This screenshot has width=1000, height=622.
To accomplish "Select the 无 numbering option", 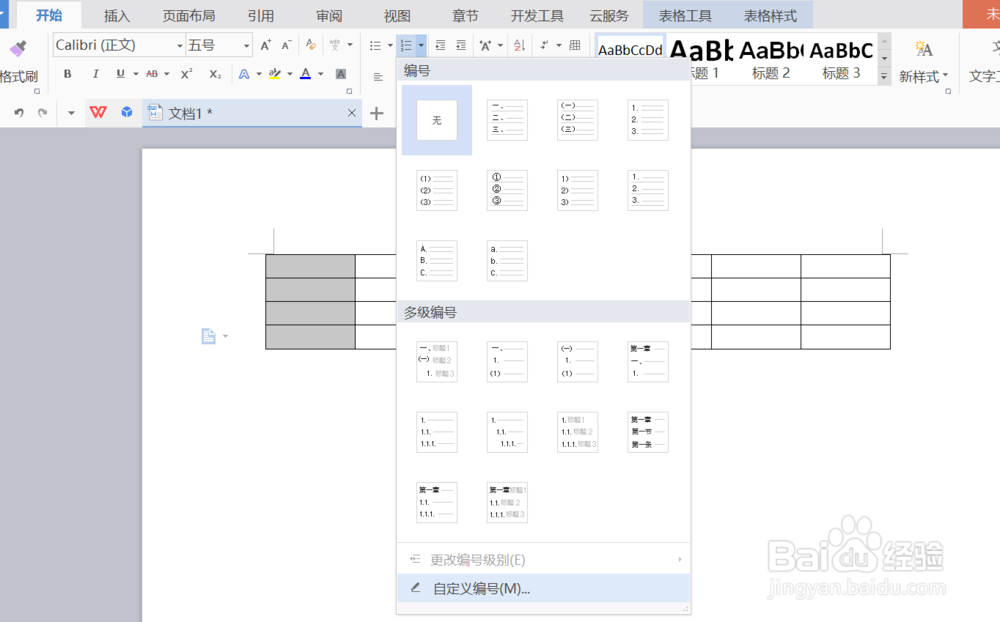I will coord(436,119).
